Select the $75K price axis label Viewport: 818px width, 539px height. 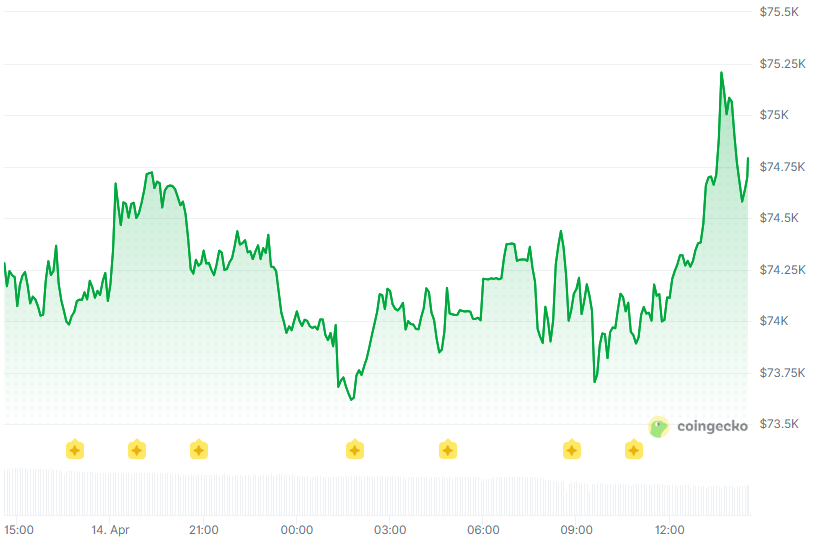tap(774, 115)
